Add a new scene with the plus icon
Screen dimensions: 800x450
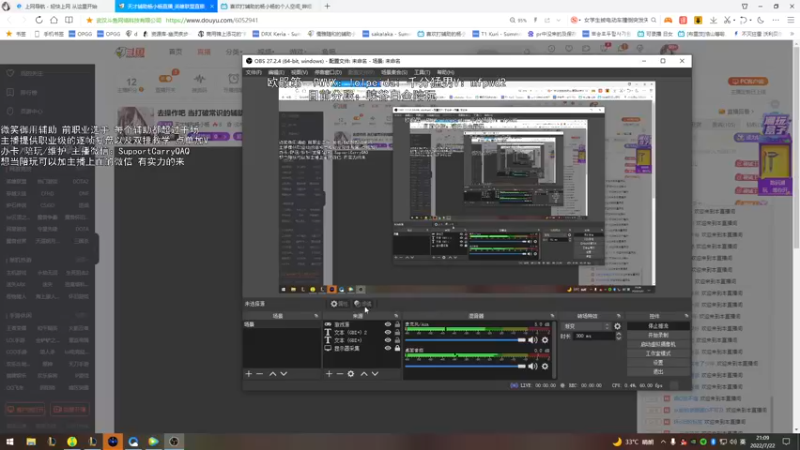pos(248,374)
